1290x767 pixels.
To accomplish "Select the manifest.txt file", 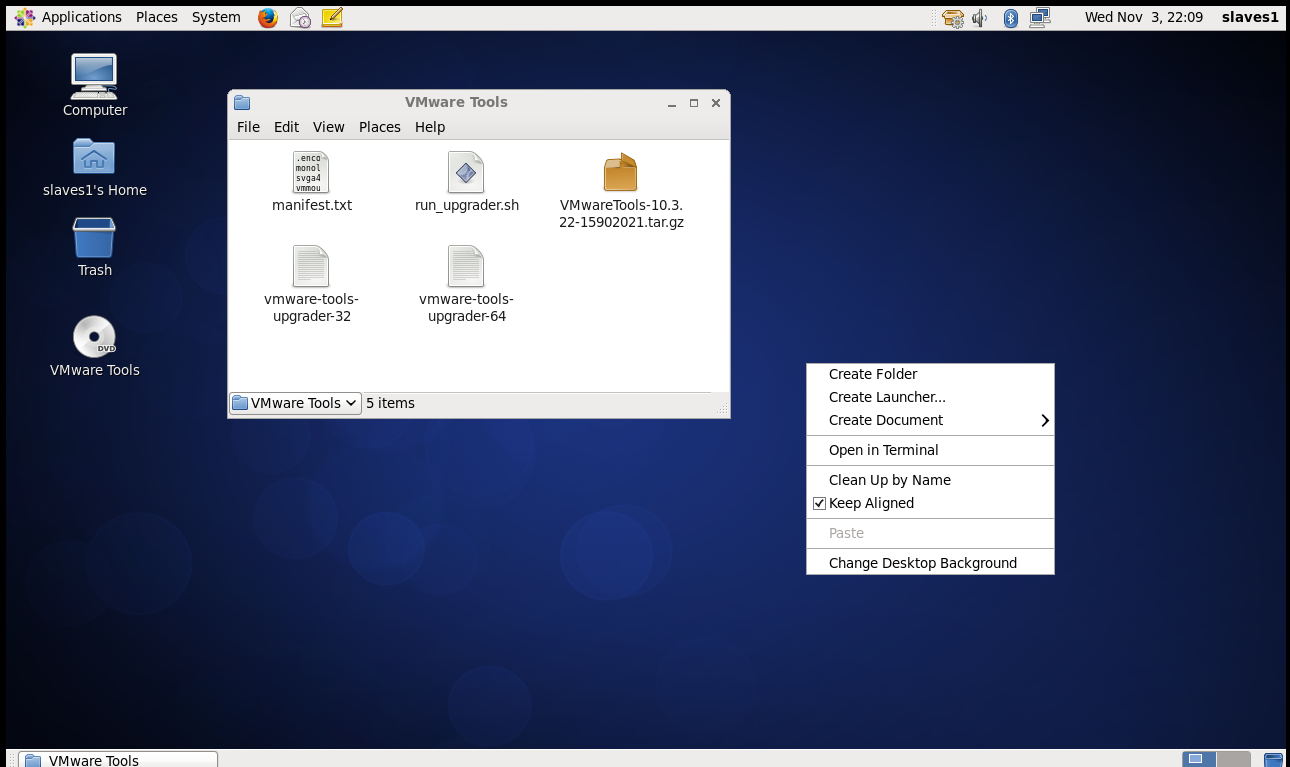I will (311, 180).
